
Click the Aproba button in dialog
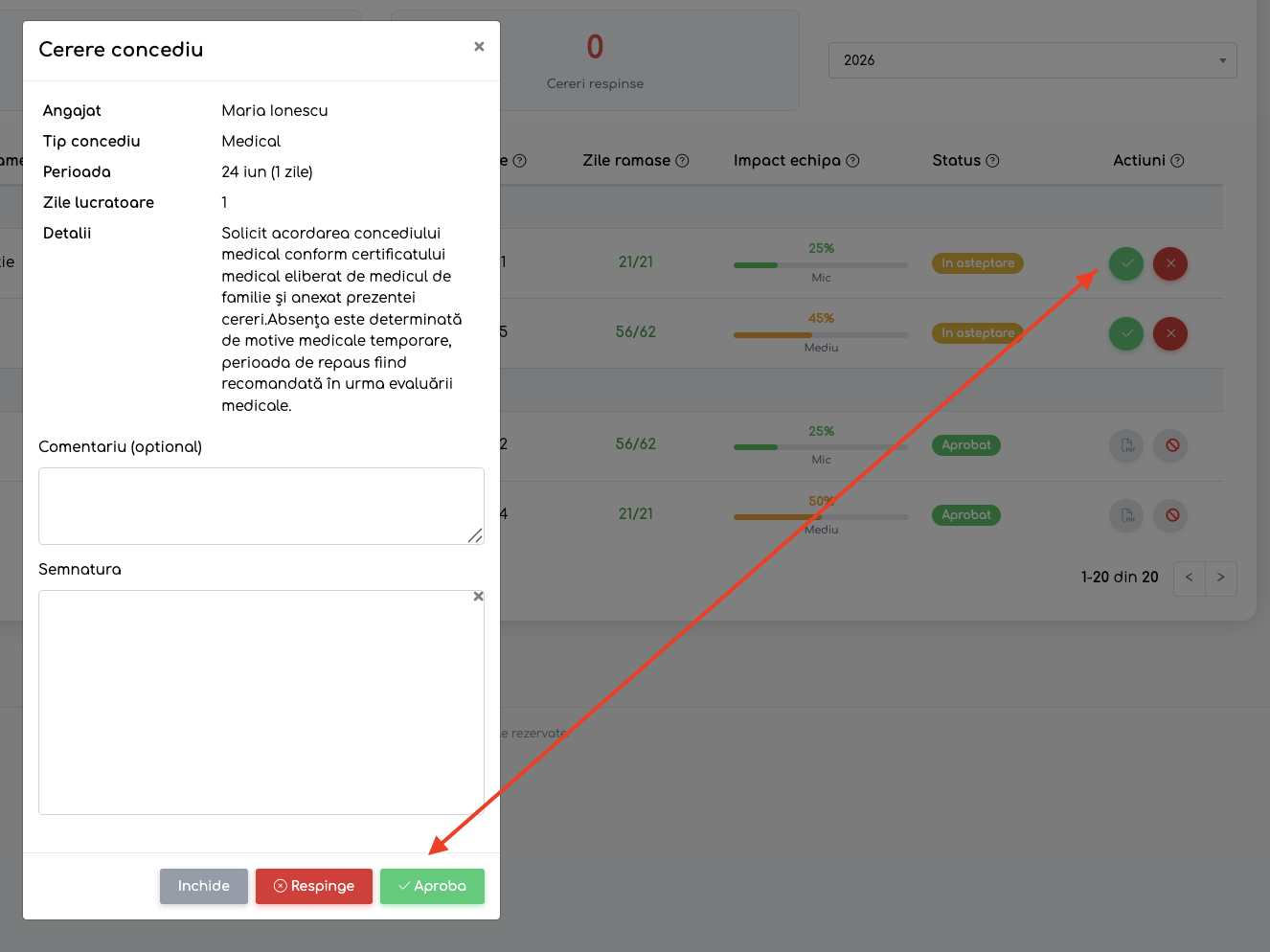(x=432, y=886)
